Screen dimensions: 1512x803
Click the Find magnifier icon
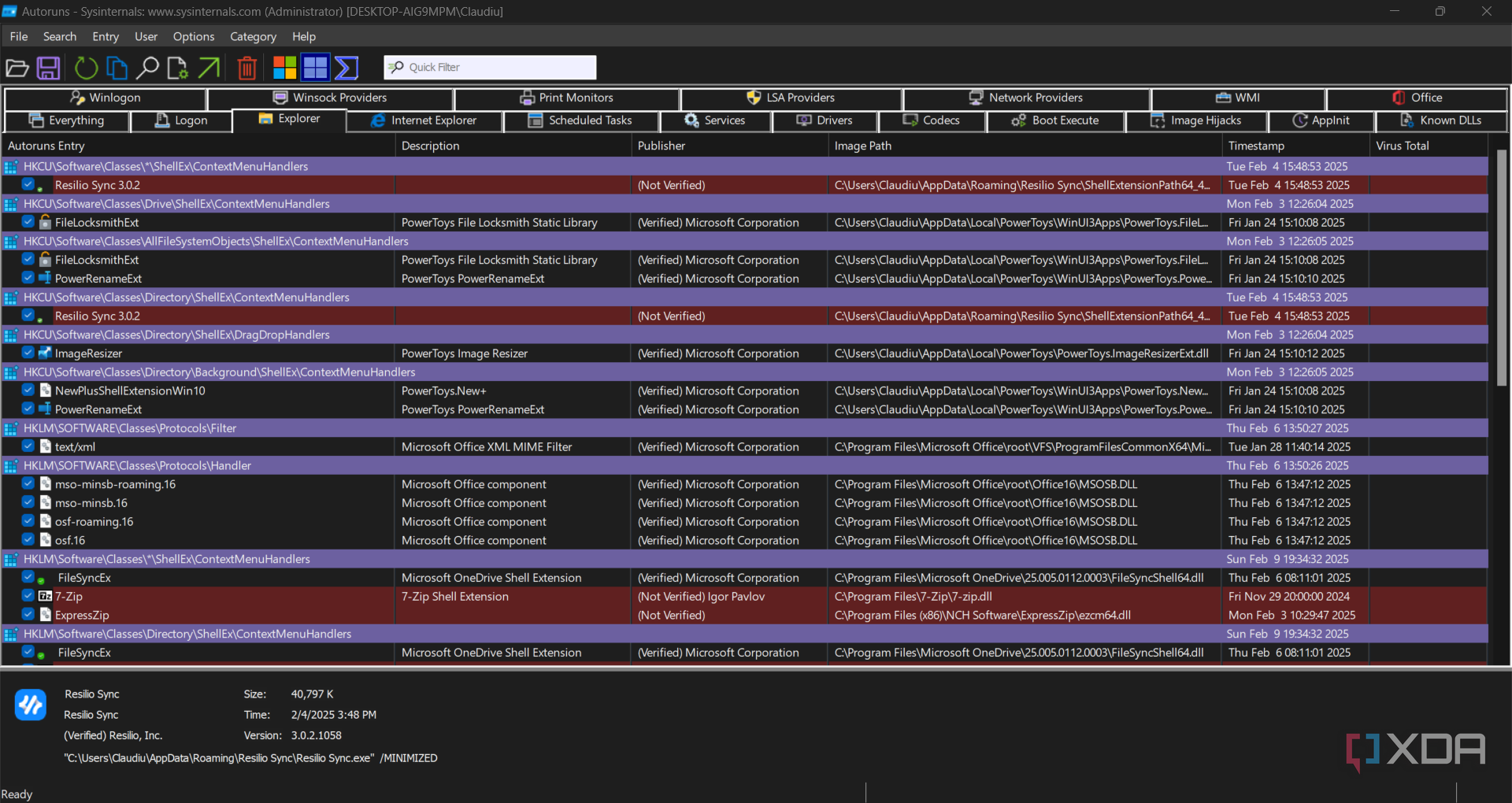click(147, 68)
